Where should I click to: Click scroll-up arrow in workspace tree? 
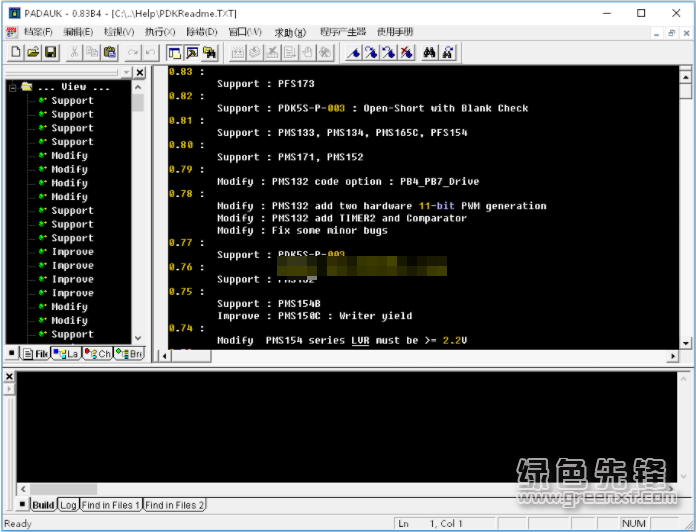[x=138, y=87]
